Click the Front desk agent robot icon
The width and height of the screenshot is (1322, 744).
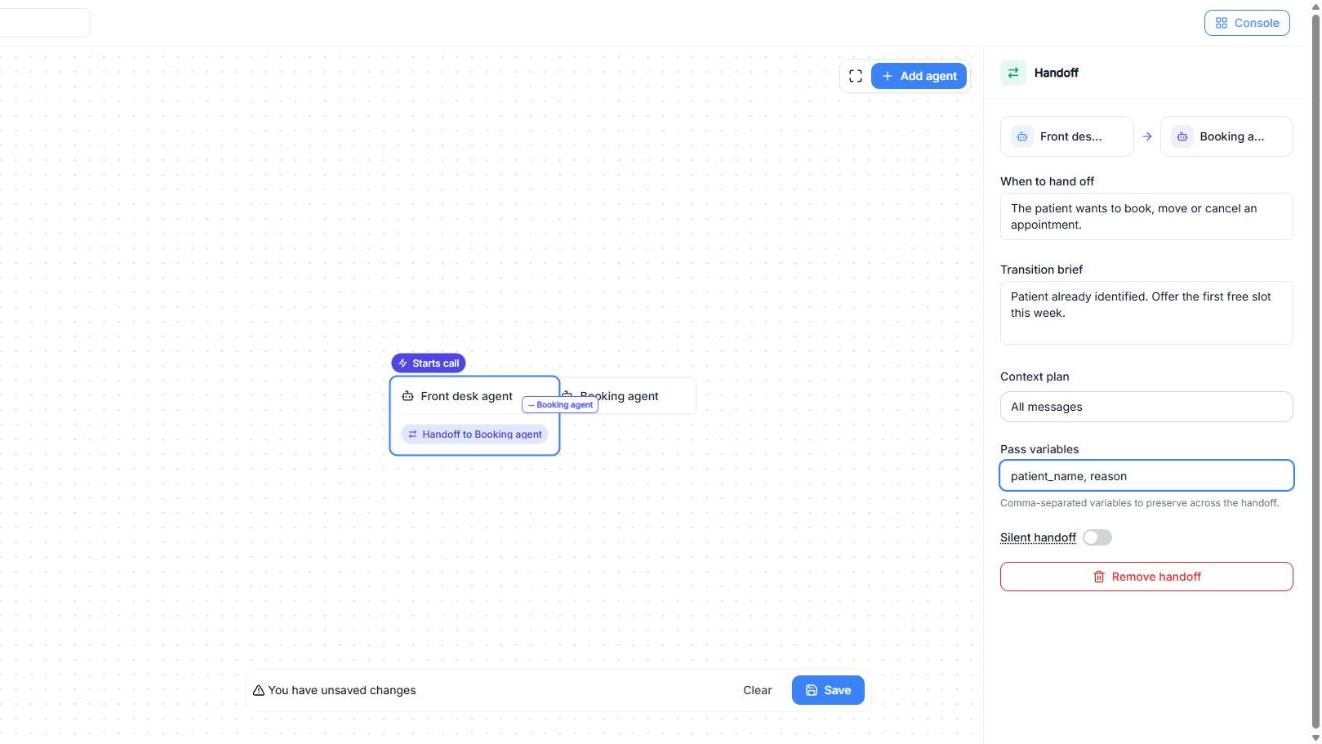coord(408,396)
